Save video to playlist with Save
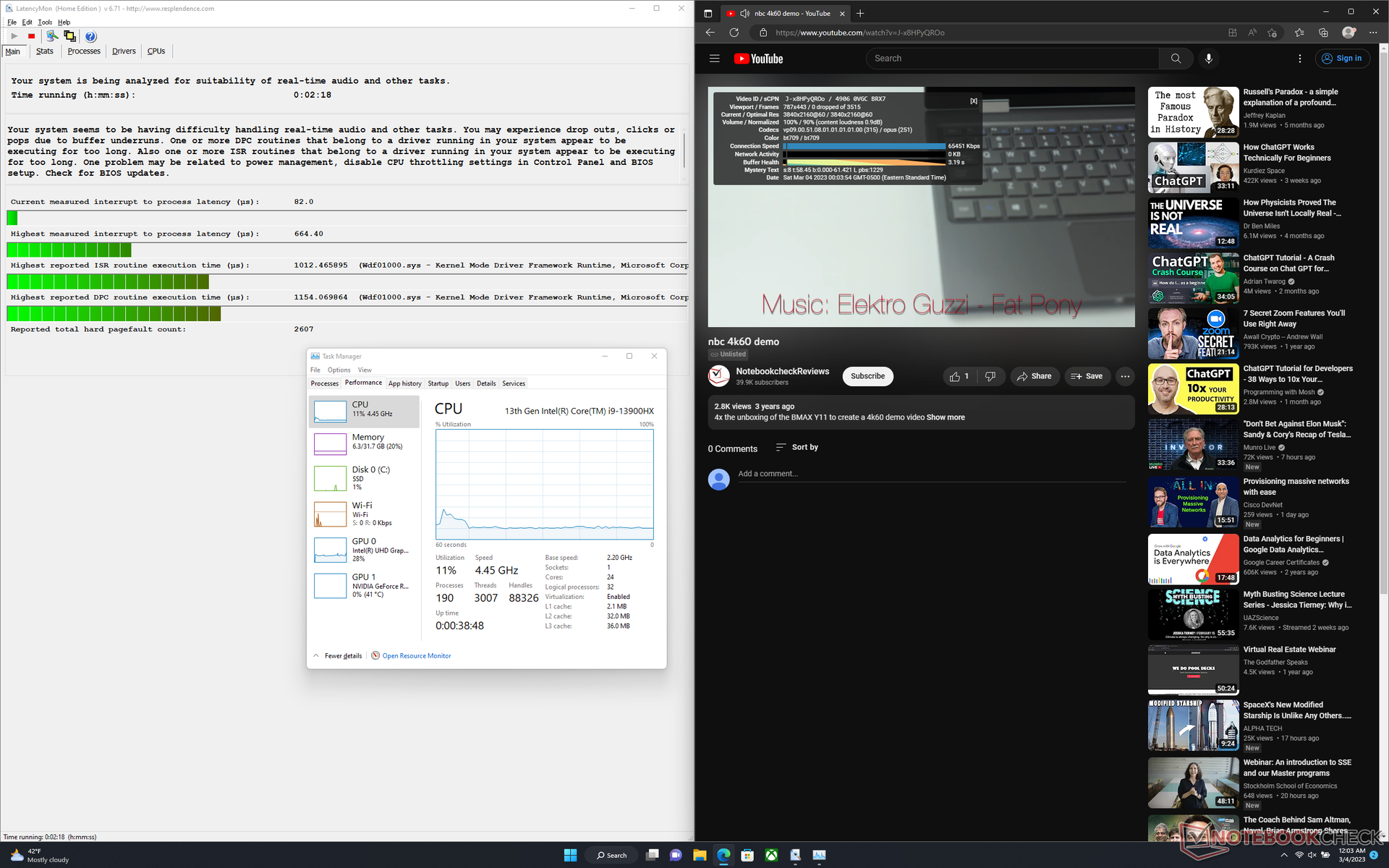This screenshot has height=868, width=1389. coord(1087,376)
